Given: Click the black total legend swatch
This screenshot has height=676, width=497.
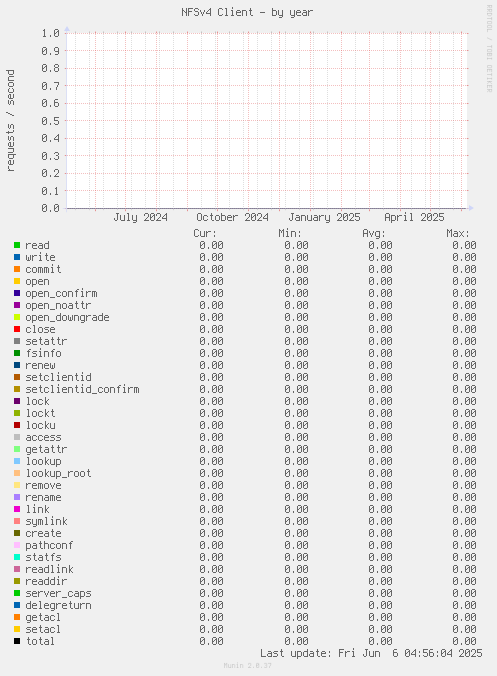Looking at the screenshot, I should (17, 641).
